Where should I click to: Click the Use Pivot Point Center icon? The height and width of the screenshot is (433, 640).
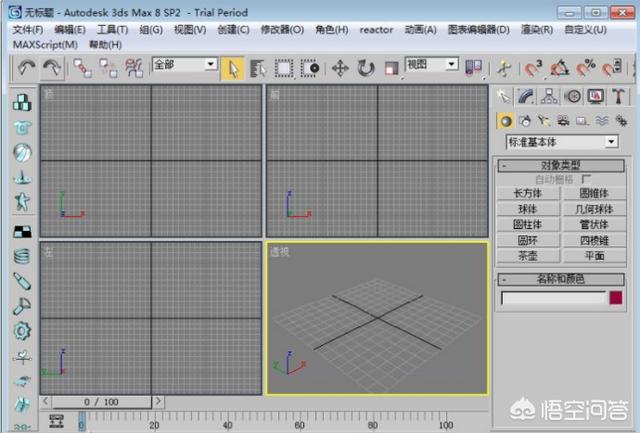[x=473, y=68]
